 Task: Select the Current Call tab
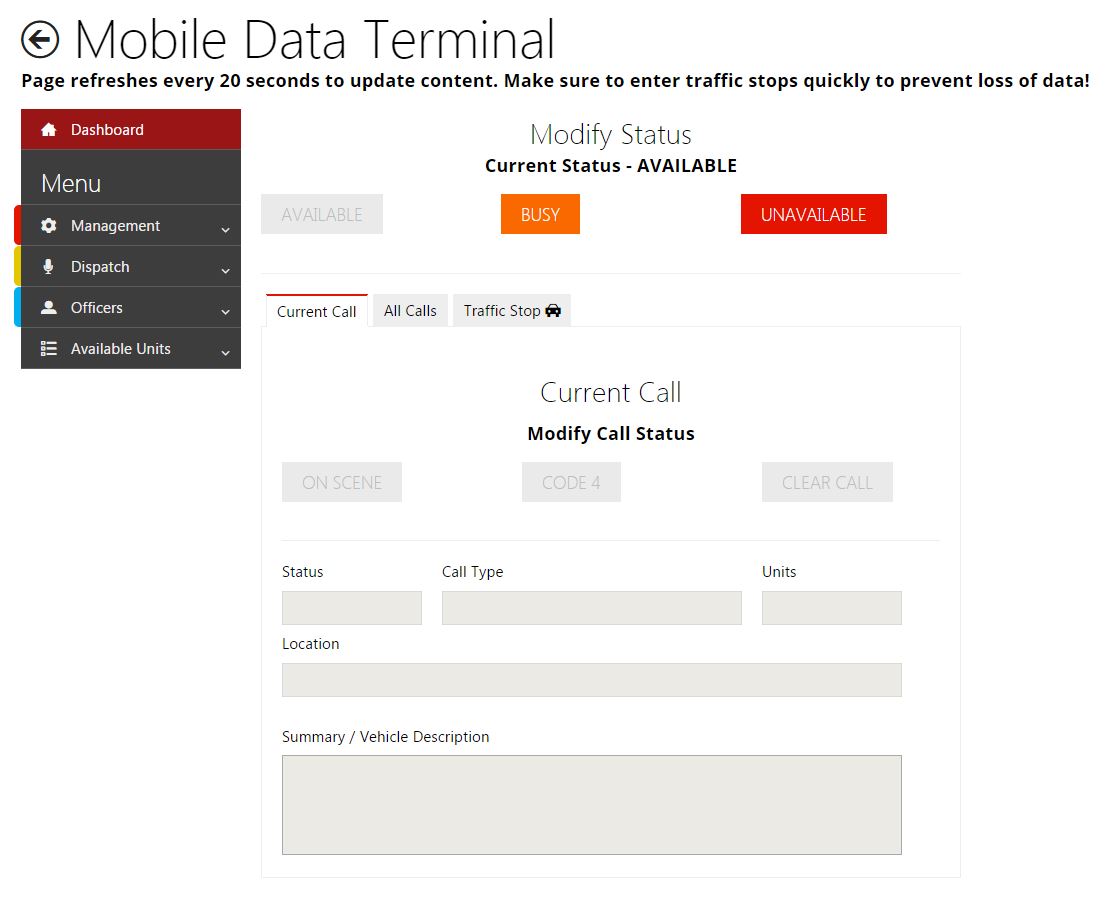click(x=316, y=311)
